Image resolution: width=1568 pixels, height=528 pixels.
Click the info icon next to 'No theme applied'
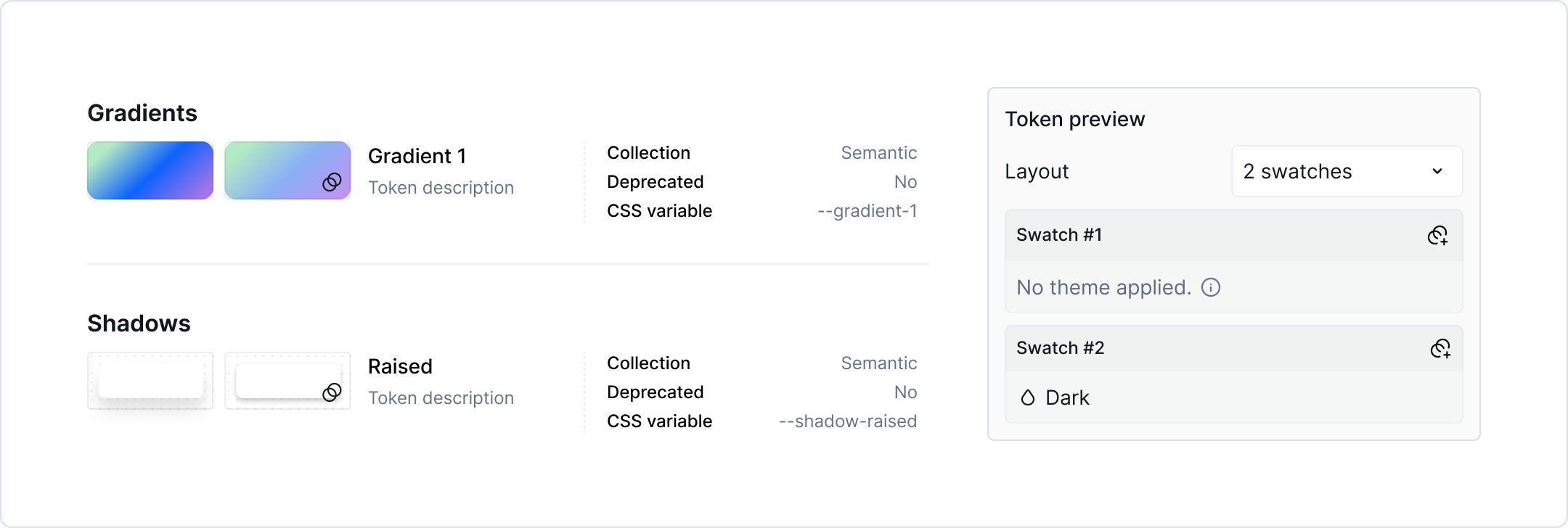coord(1211,287)
